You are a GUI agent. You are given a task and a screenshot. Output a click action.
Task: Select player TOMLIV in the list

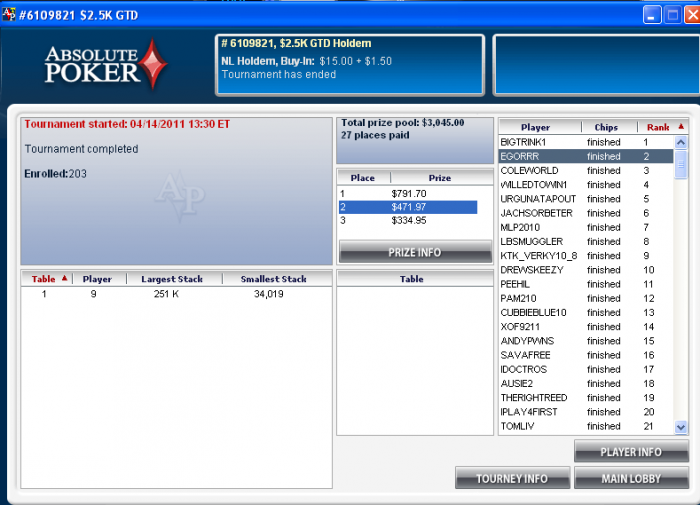point(586,426)
